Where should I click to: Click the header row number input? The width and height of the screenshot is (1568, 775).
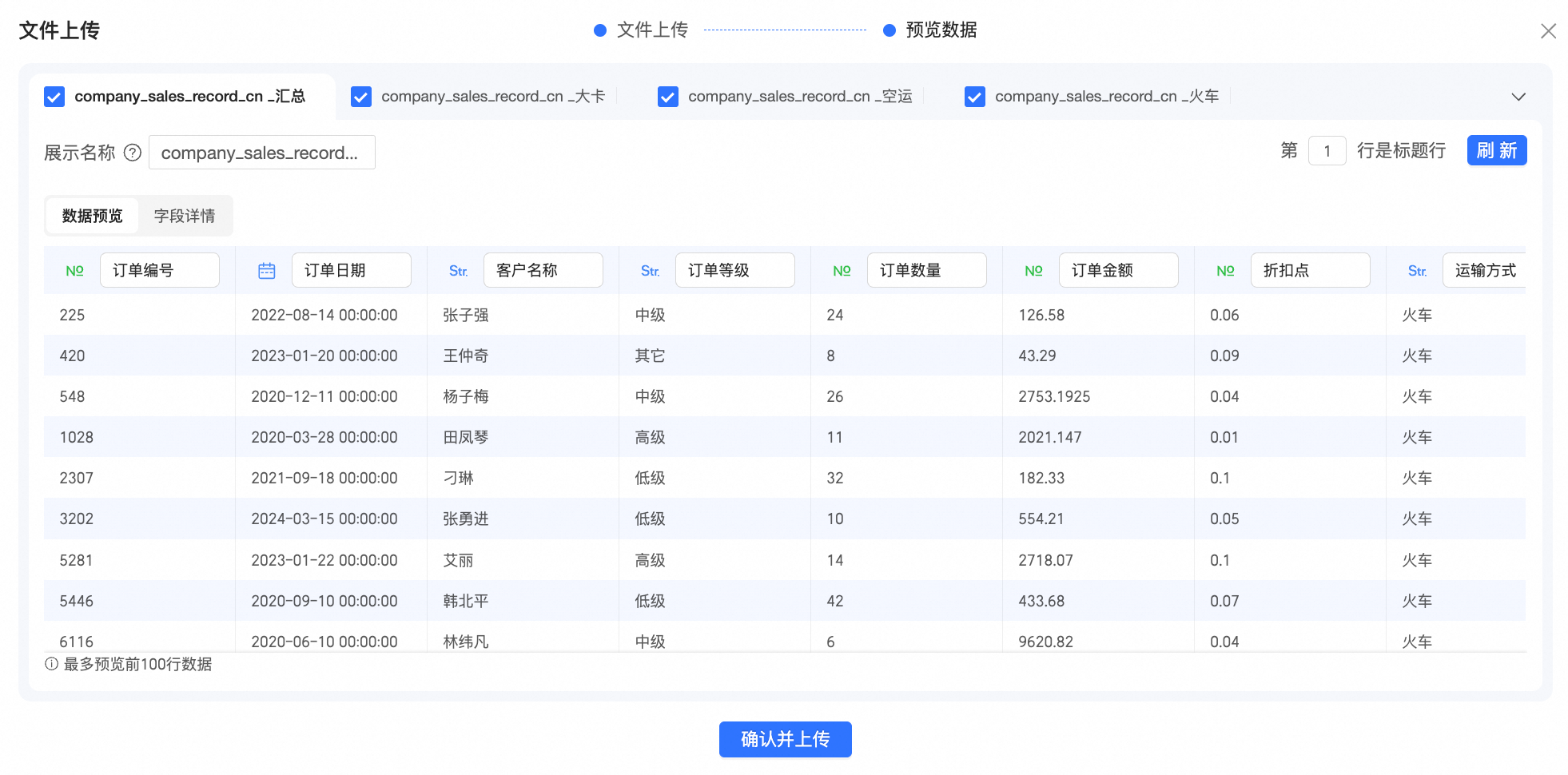[x=1327, y=151]
